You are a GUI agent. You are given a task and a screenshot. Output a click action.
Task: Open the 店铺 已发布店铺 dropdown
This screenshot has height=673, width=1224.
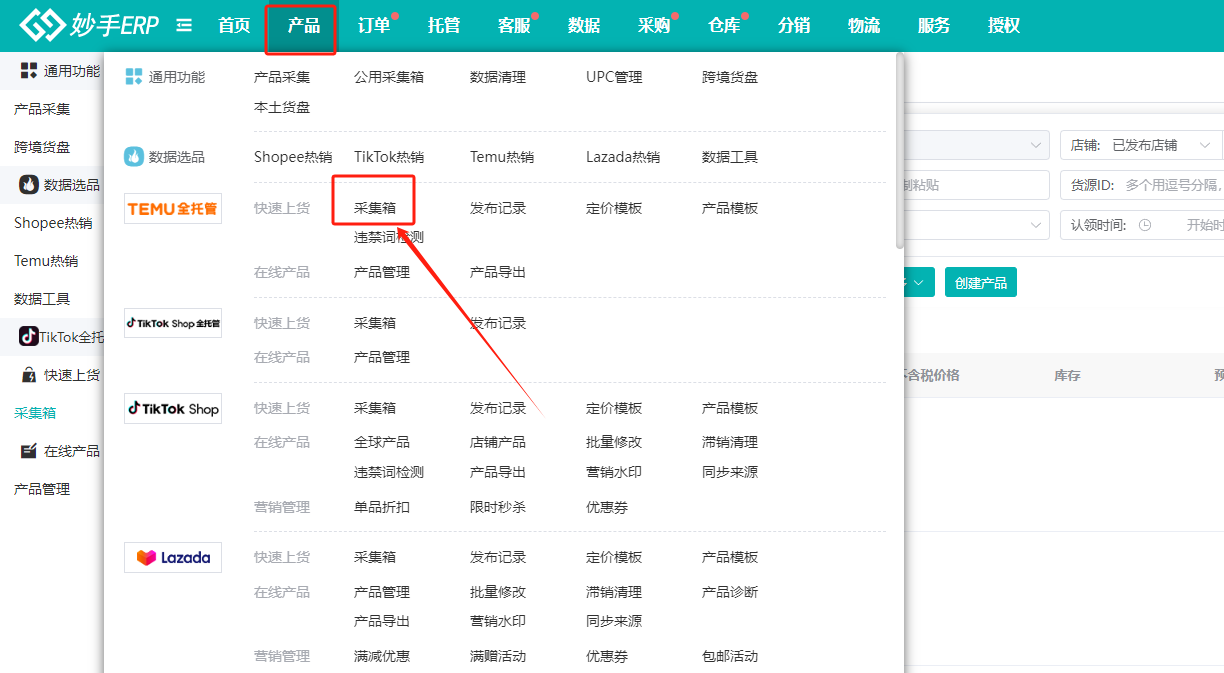tap(1141, 145)
